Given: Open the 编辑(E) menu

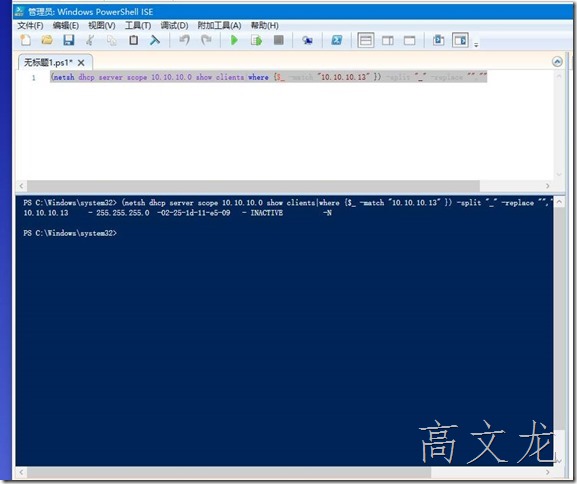Looking at the screenshot, I should point(66,25).
